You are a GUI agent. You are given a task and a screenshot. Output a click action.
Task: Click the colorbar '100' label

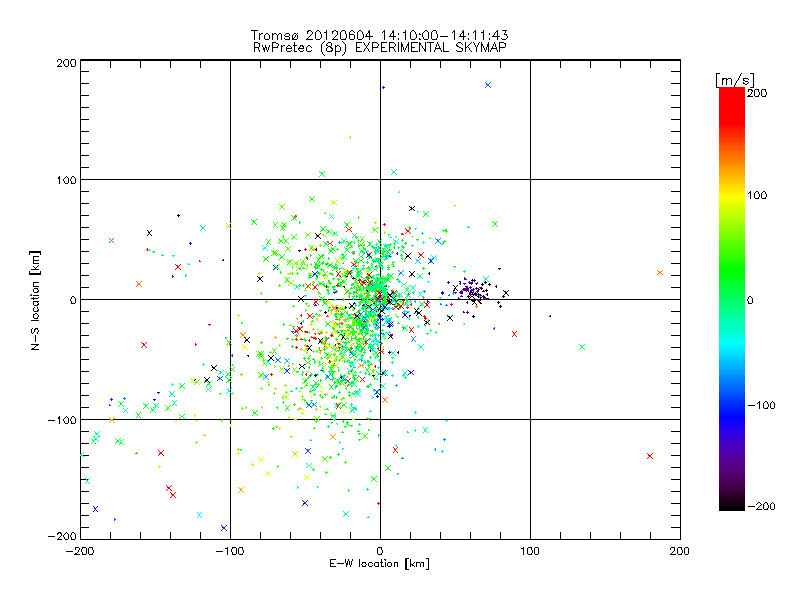[757, 195]
